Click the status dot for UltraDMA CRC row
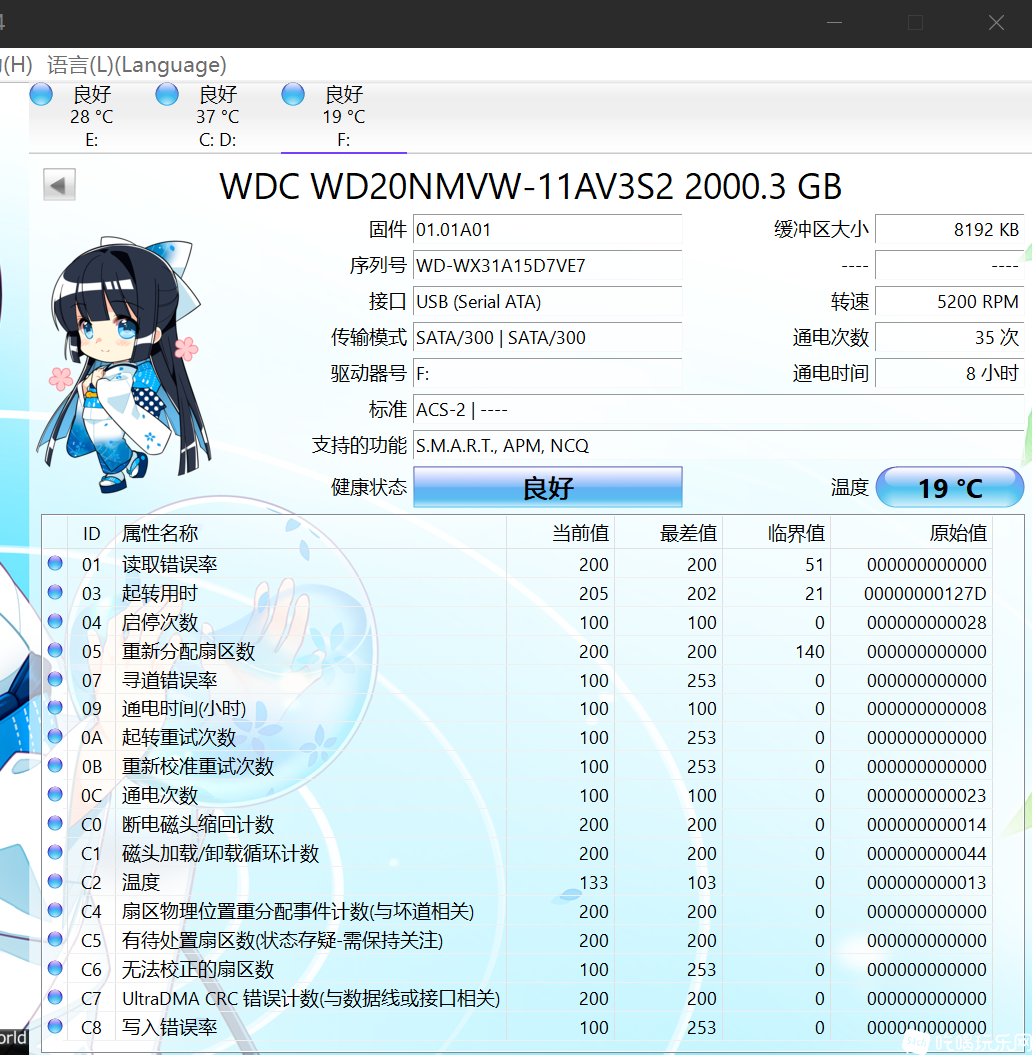This screenshot has height=1055, width=1032. [55, 997]
